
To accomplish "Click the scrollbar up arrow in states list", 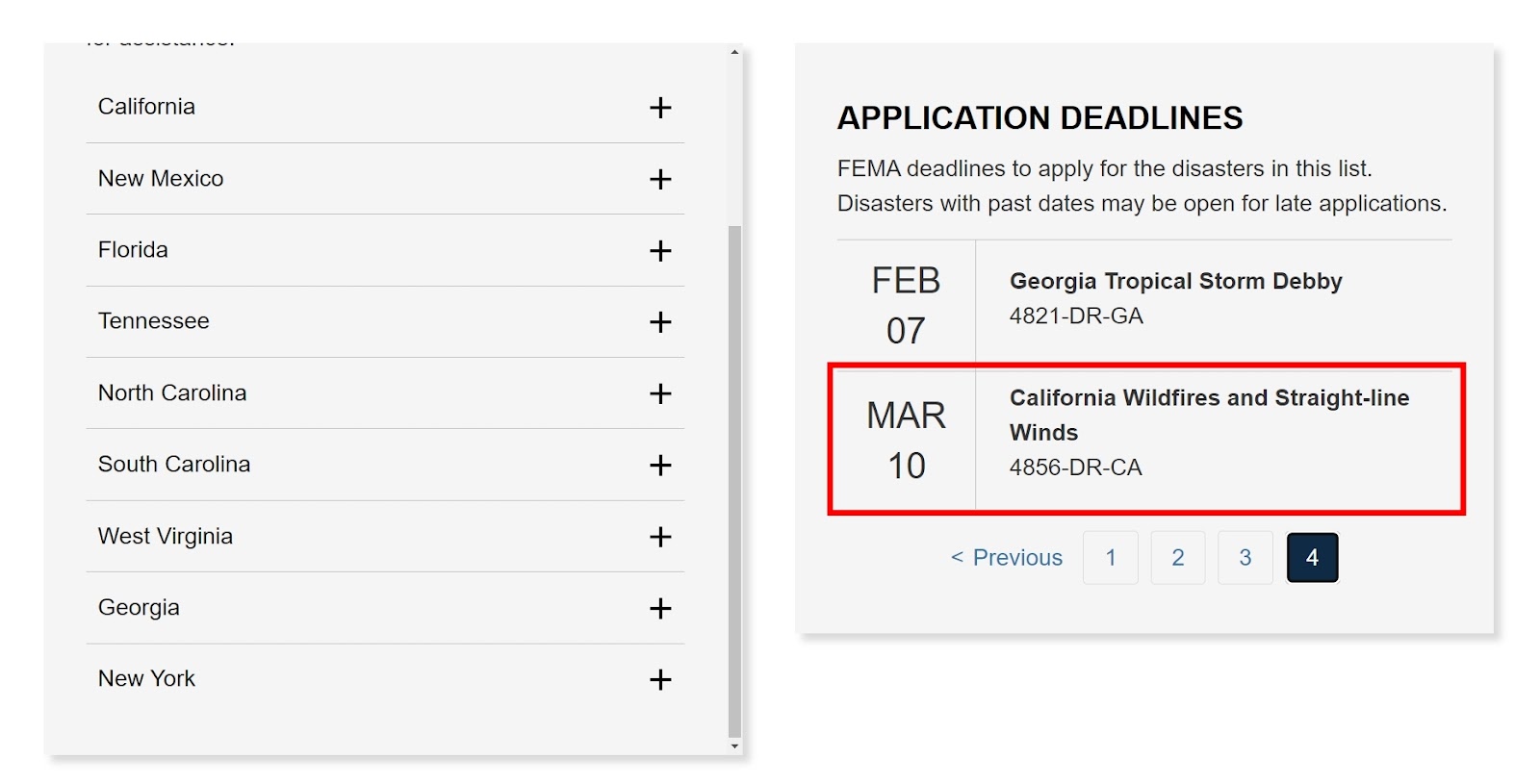I will pos(734,52).
